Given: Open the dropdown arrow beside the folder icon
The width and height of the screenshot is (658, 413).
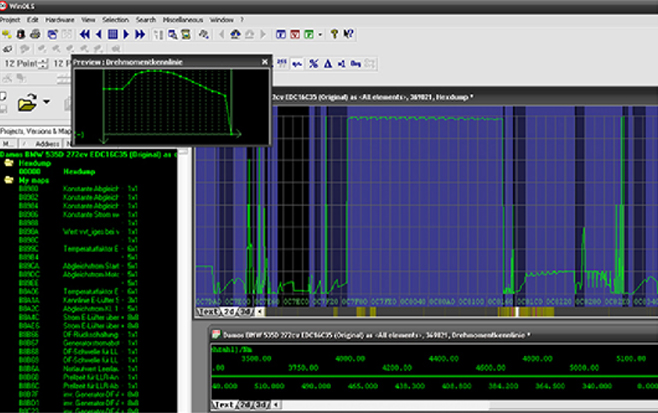Looking at the screenshot, I should [x=47, y=102].
